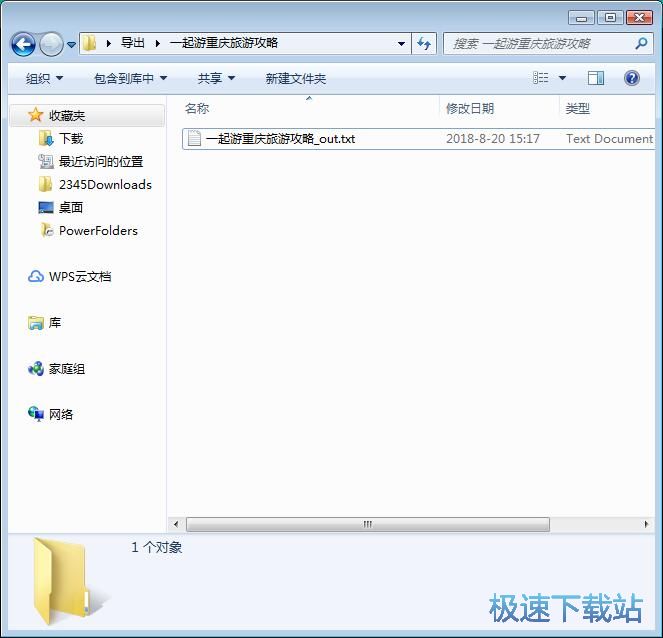Open 库 in navigation pane
Image resolution: width=663 pixels, height=638 pixels.
55,323
